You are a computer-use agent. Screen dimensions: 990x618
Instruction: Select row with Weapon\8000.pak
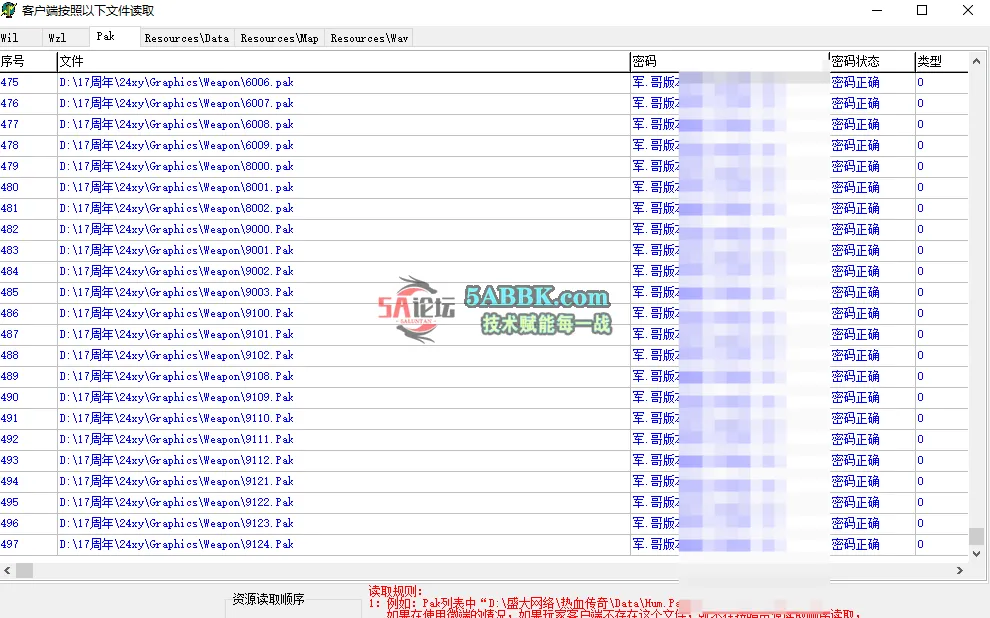pos(484,166)
